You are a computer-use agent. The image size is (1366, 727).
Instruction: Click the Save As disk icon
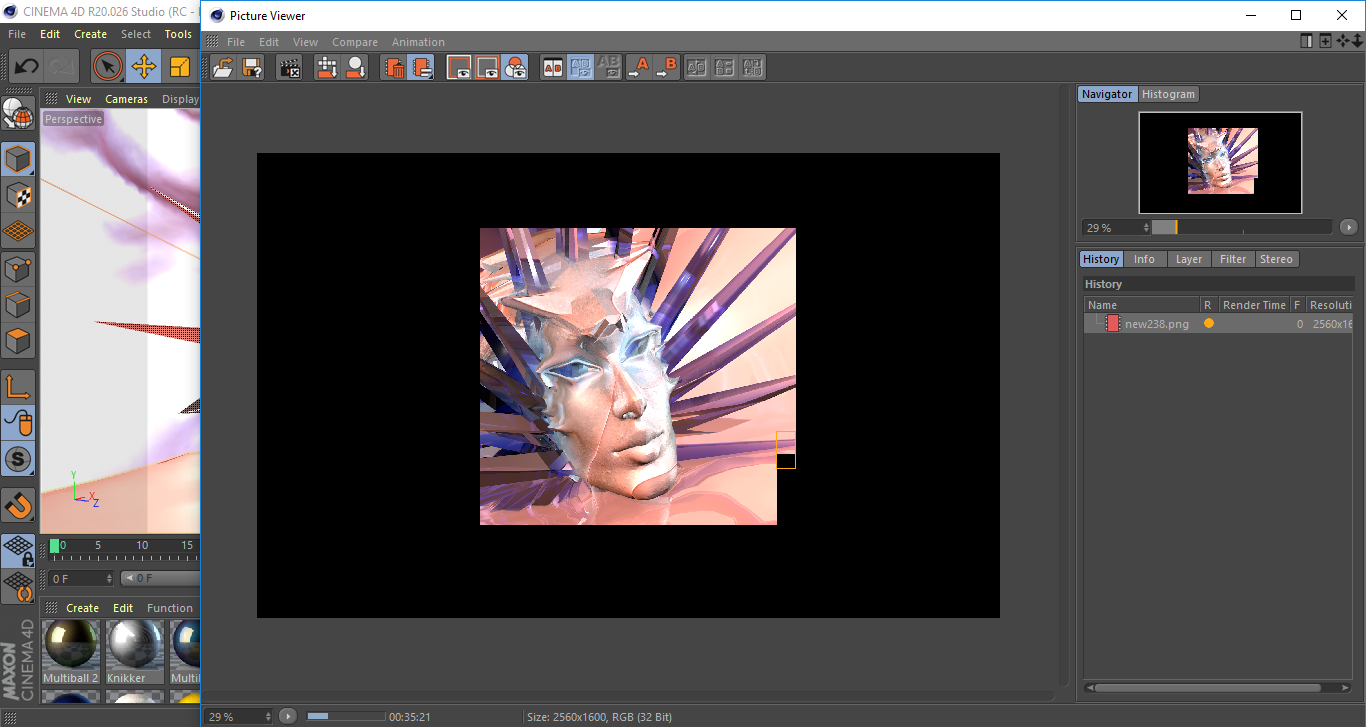point(252,67)
